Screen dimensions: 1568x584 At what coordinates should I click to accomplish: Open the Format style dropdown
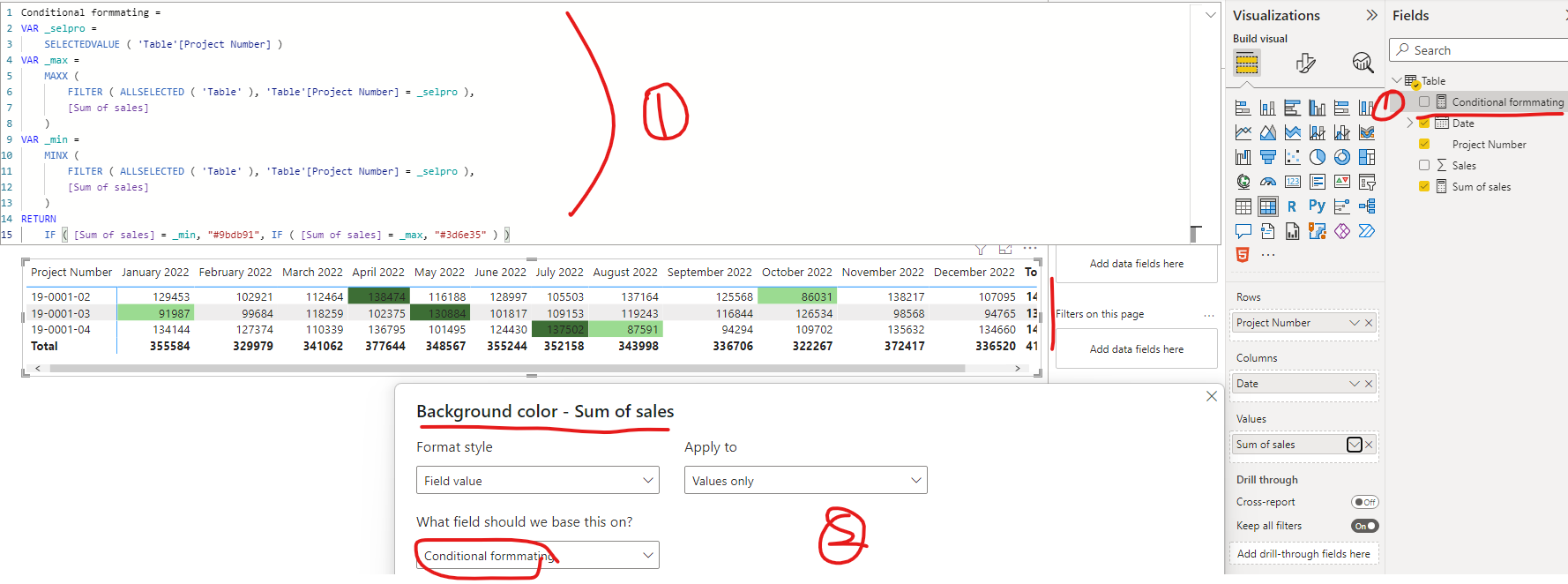(538, 480)
